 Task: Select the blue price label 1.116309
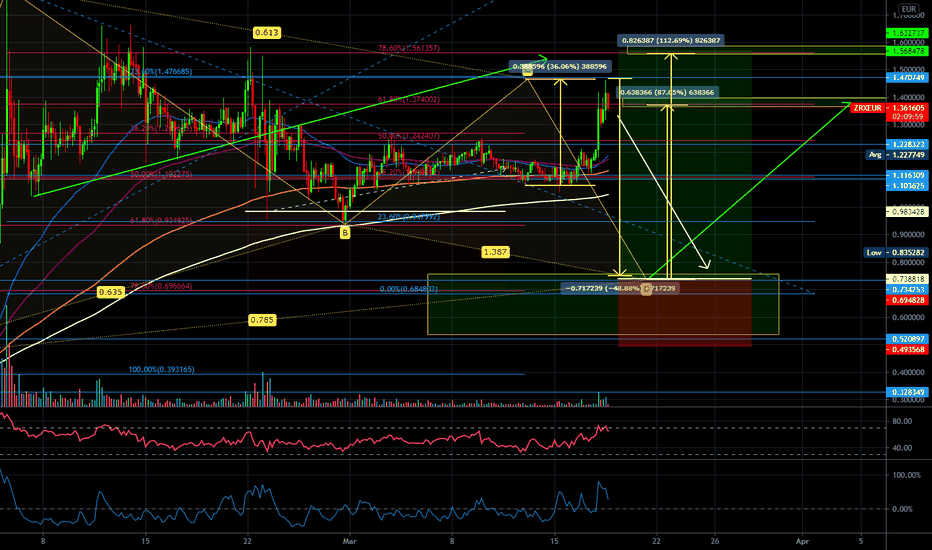coord(908,175)
